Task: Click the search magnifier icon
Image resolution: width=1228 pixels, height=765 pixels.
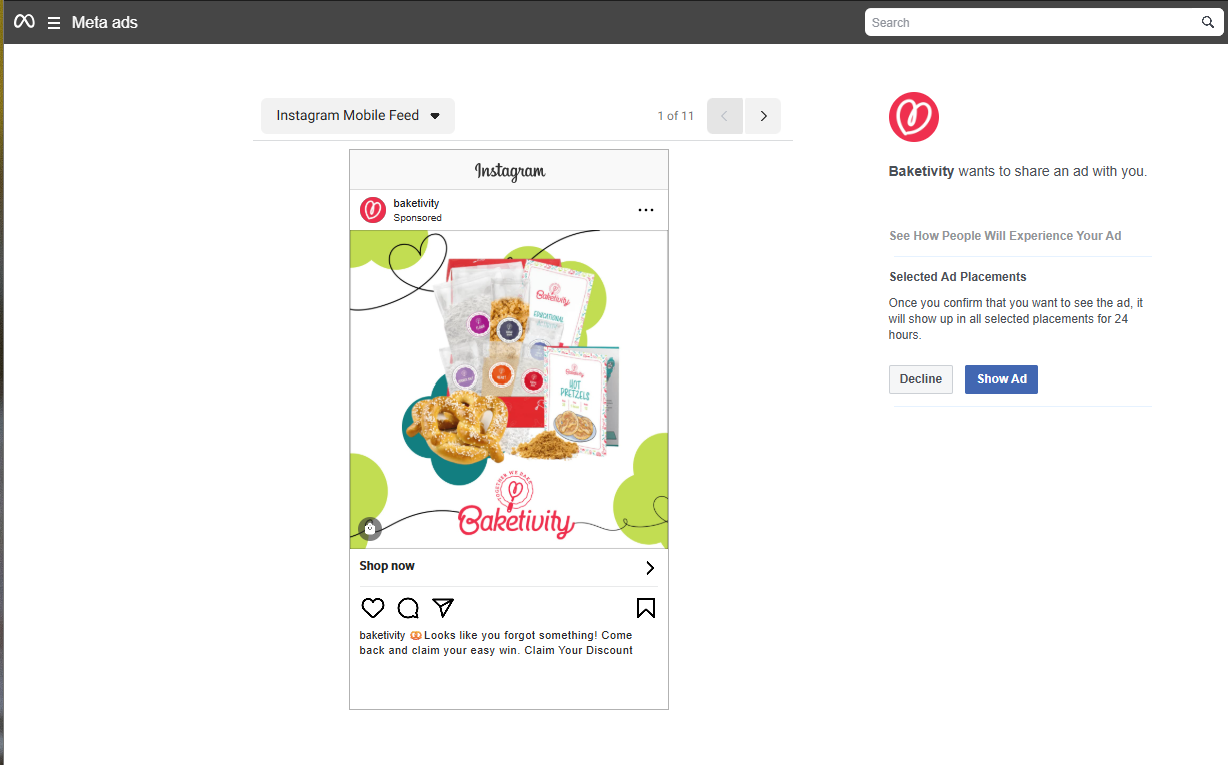Action: point(1208,22)
